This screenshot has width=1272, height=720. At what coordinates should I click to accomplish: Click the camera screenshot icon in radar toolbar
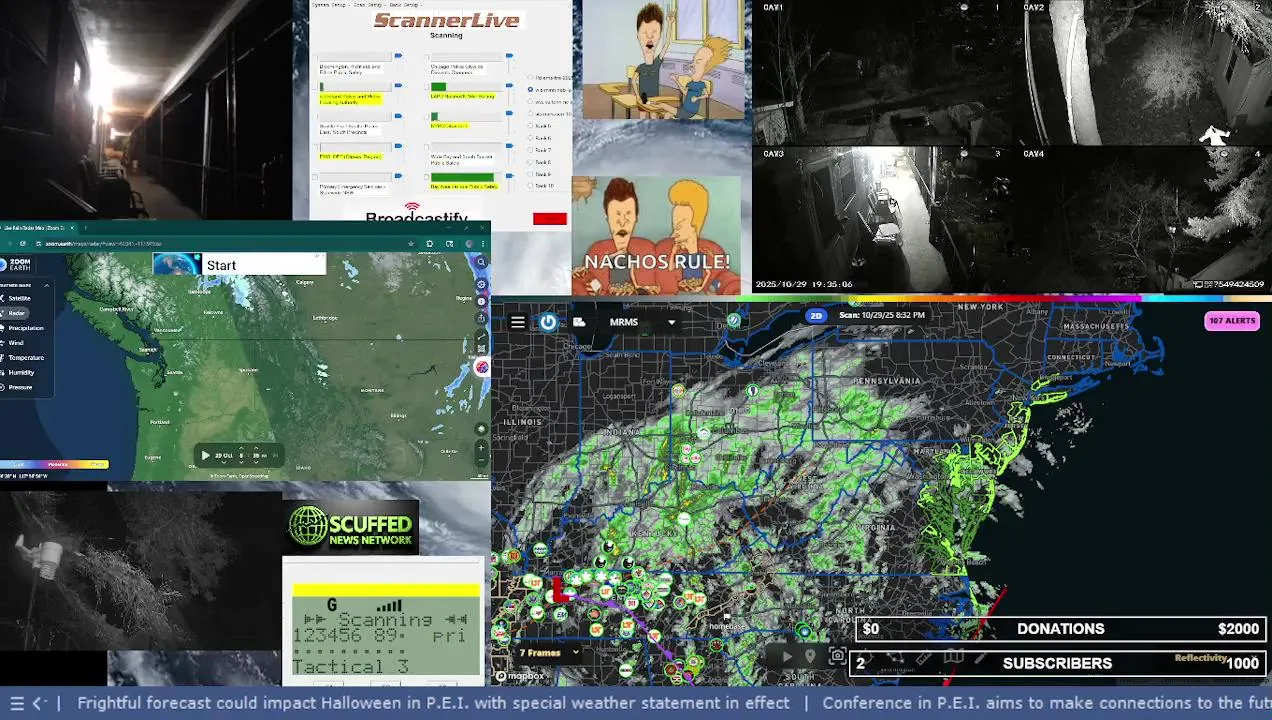point(838,655)
